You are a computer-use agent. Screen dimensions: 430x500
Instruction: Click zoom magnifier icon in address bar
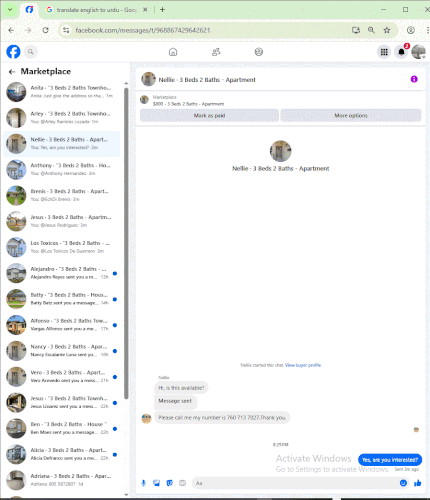[x=371, y=30]
